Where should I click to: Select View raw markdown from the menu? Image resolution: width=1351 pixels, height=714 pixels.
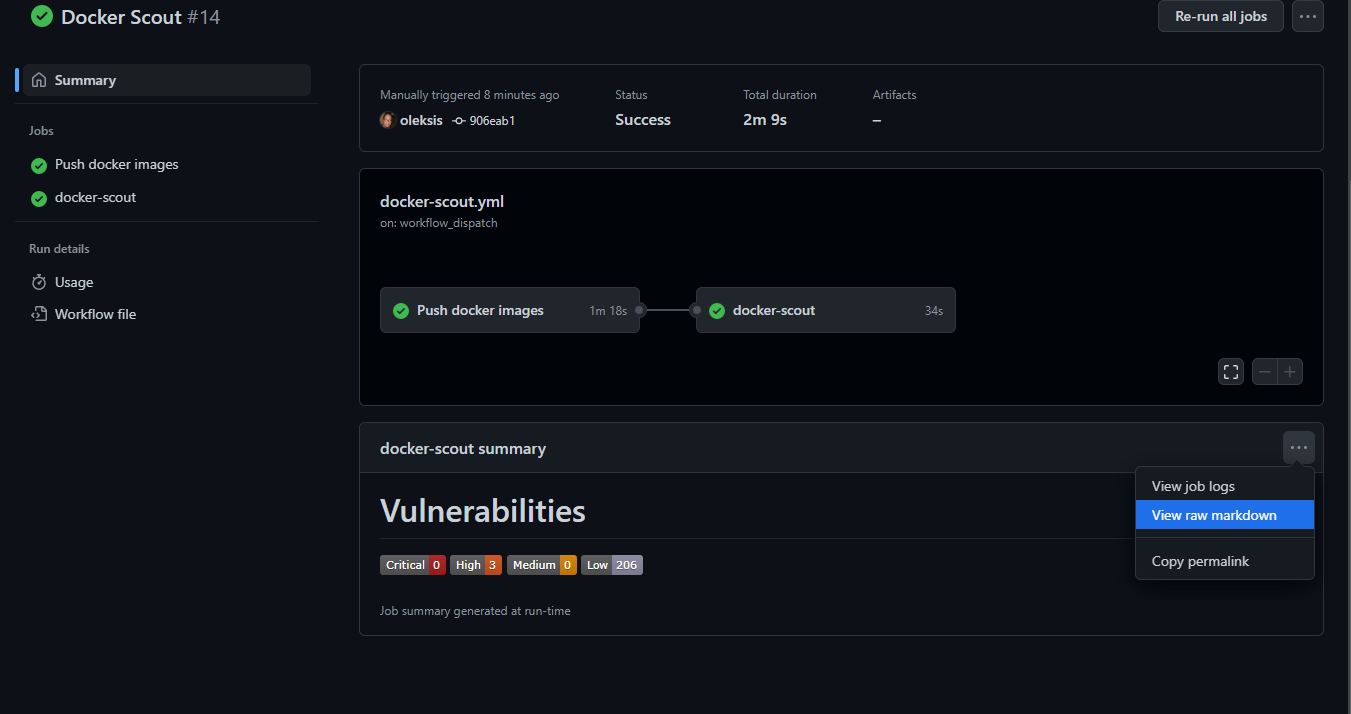point(1213,514)
